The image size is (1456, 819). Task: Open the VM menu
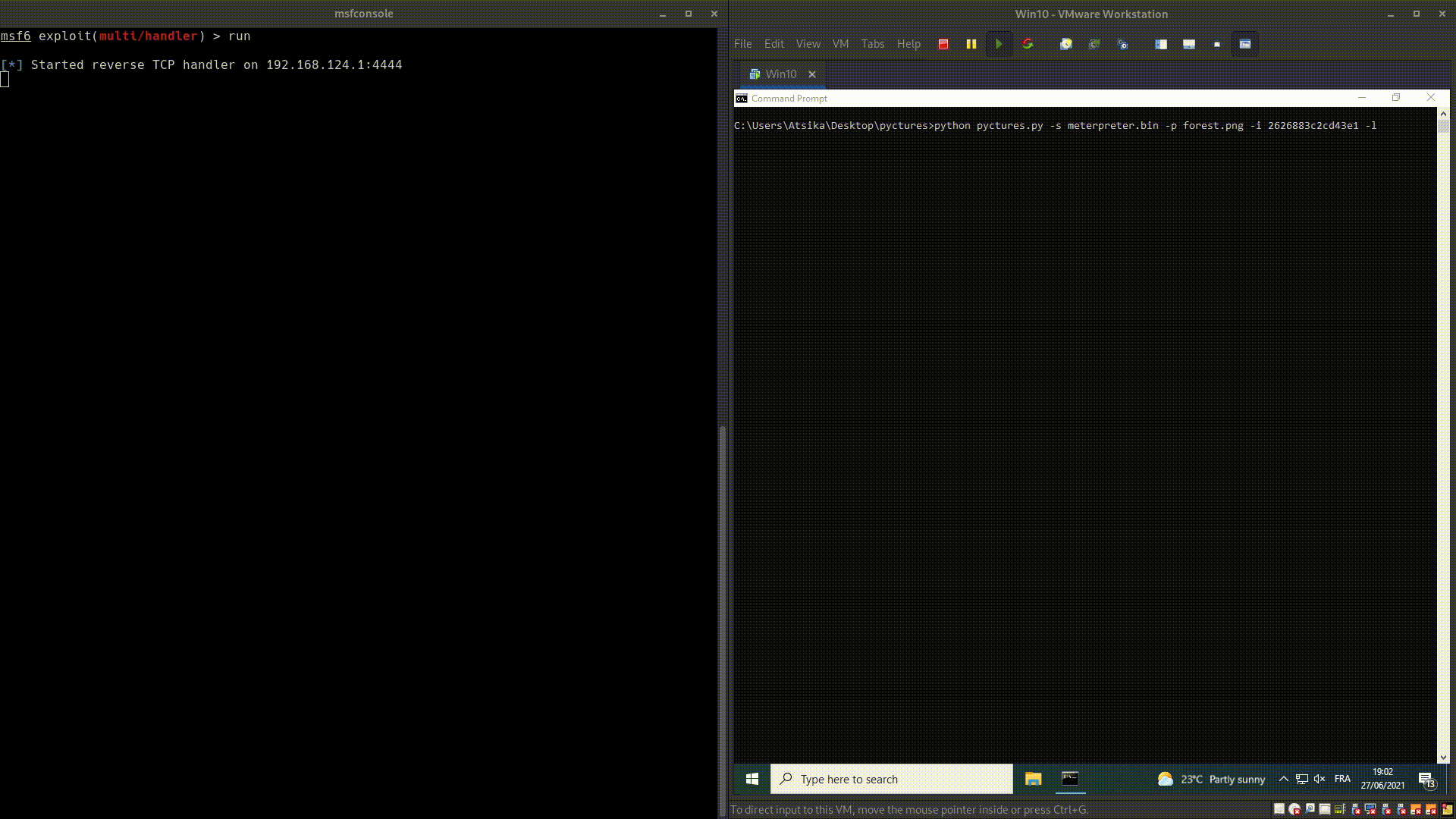pyautogui.click(x=840, y=44)
